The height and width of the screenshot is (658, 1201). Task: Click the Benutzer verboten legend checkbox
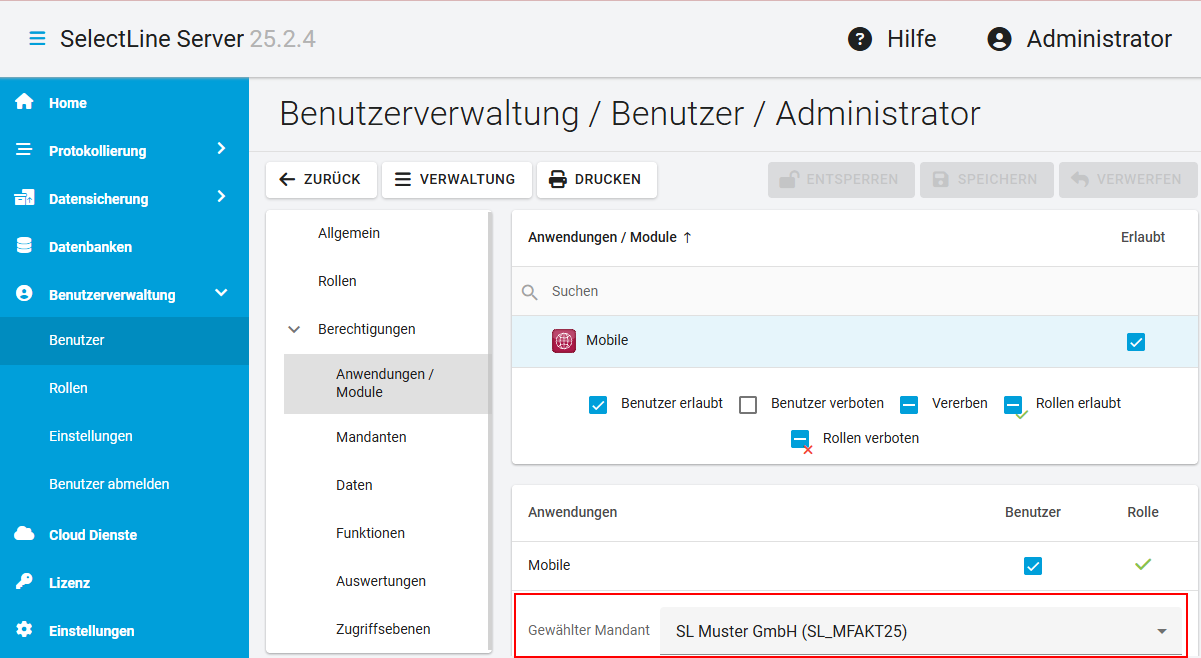click(748, 405)
